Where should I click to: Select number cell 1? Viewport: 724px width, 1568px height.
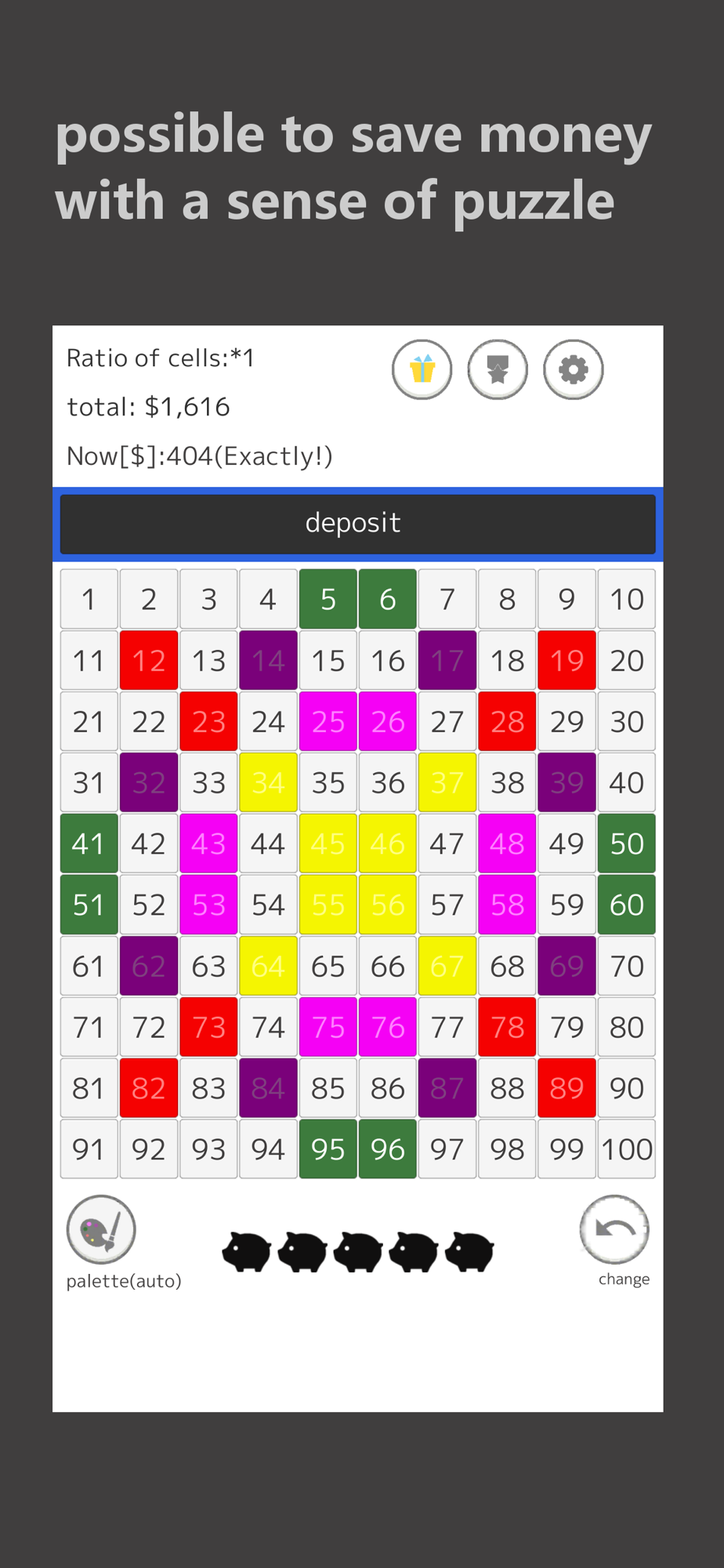pos(89,599)
